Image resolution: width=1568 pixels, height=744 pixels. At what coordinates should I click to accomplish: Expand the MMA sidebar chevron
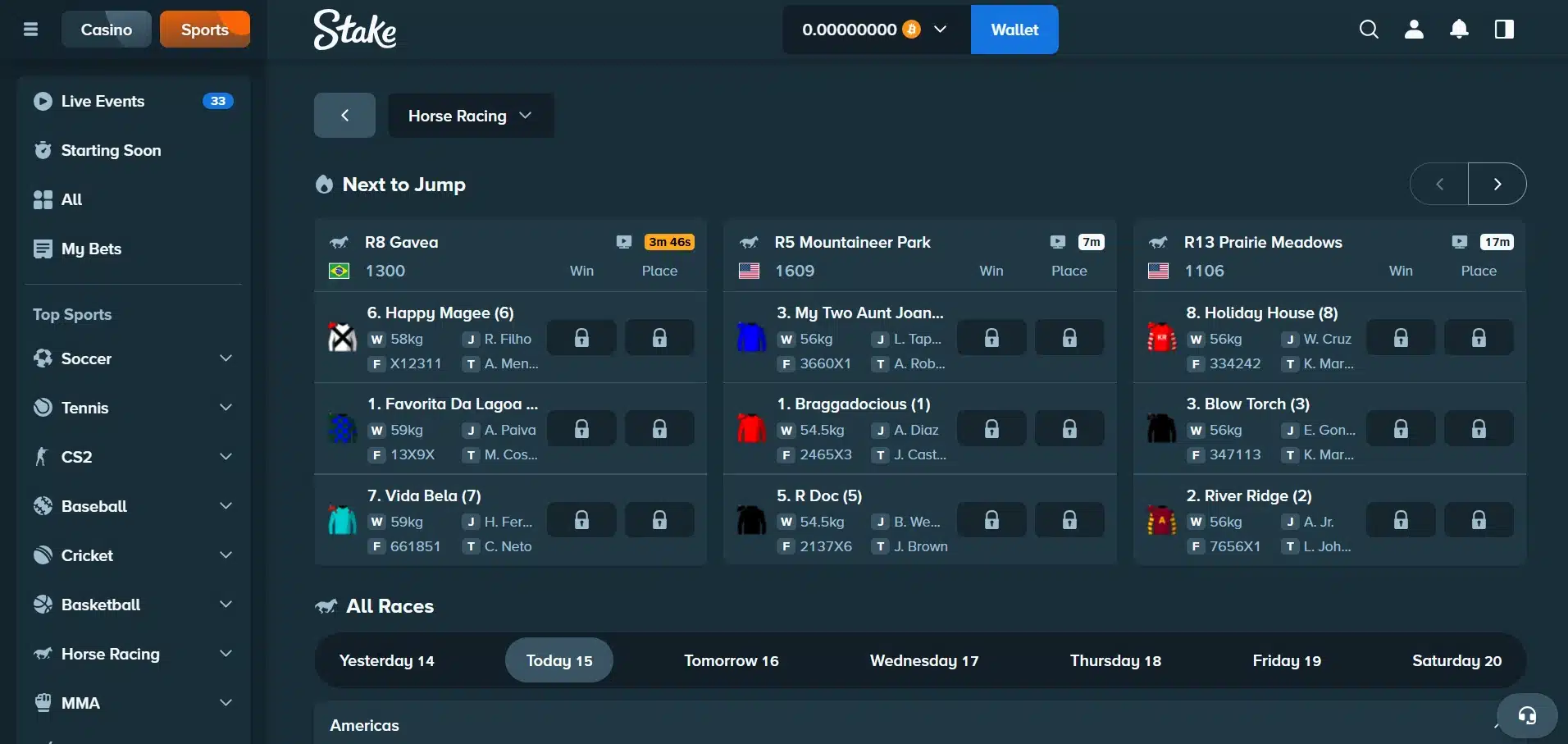226,703
